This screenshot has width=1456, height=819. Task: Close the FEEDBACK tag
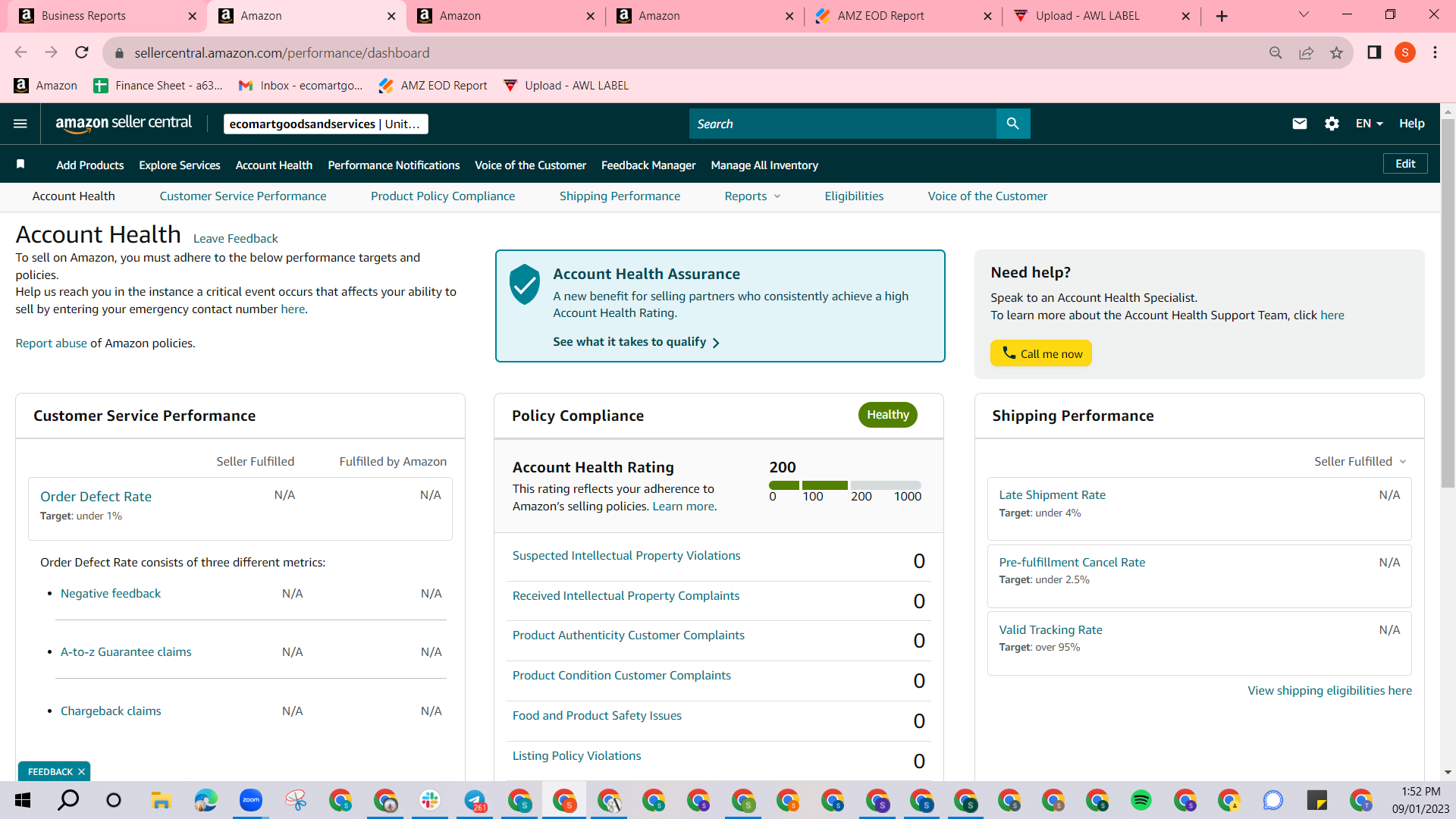point(81,772)
